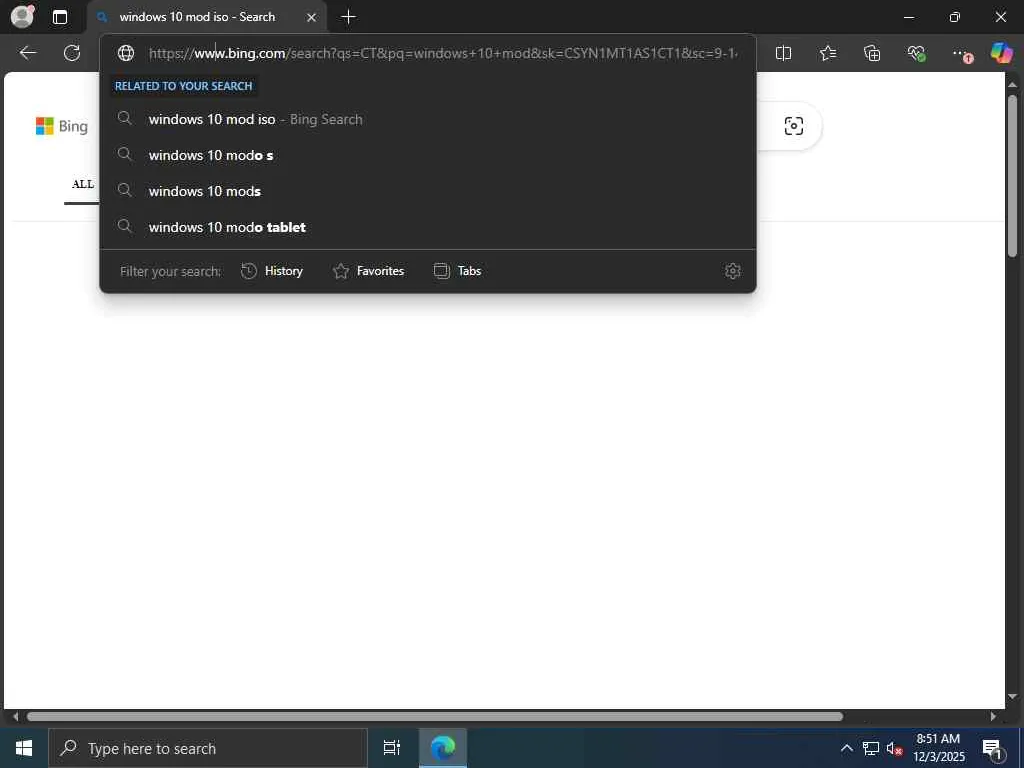This screenshot has height=768, width=1024.
Task: Open the tab actions menu icon
Action: point(59,17)
